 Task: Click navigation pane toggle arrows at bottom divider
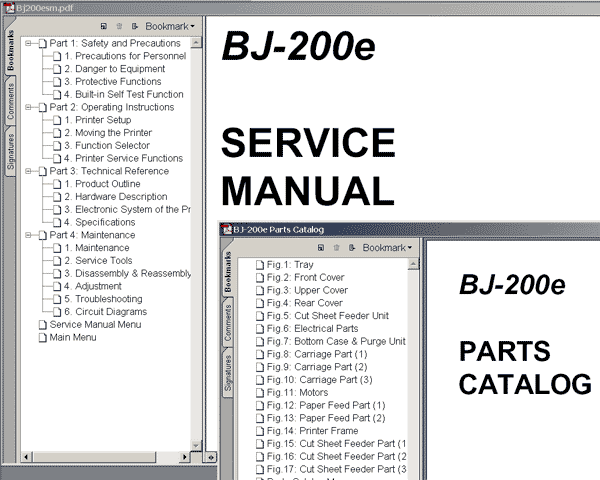[x=211, y=457]
